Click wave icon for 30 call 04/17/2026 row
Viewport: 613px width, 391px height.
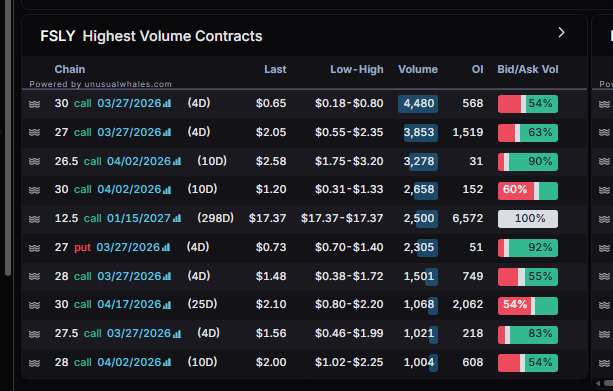coord(34,305)
